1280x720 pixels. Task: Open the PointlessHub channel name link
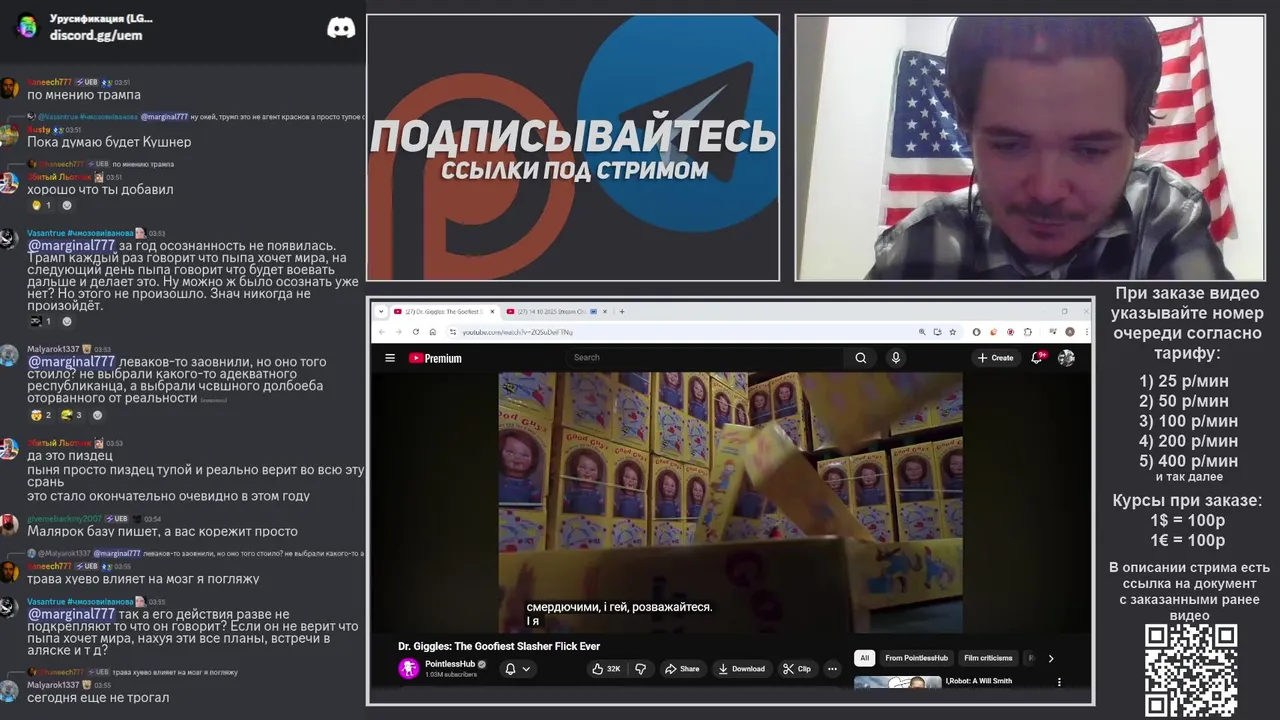(450, 664)
